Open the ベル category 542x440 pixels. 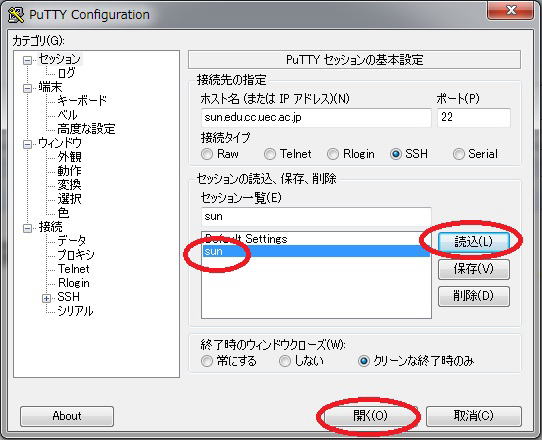pyautogui.click(x=67, y=115)
